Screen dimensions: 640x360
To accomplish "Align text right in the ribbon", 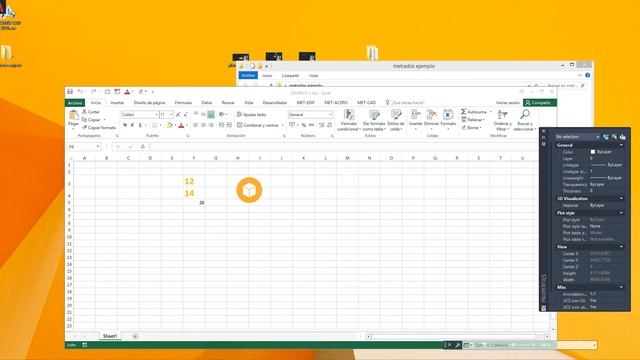I will coord(211,125).
